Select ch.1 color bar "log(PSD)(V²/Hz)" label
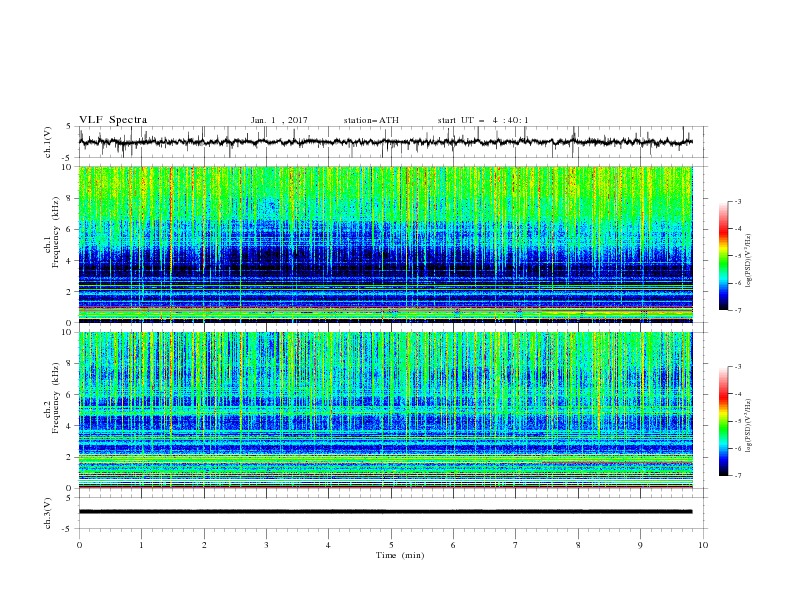The image size is (792, 612). [748, 261]
